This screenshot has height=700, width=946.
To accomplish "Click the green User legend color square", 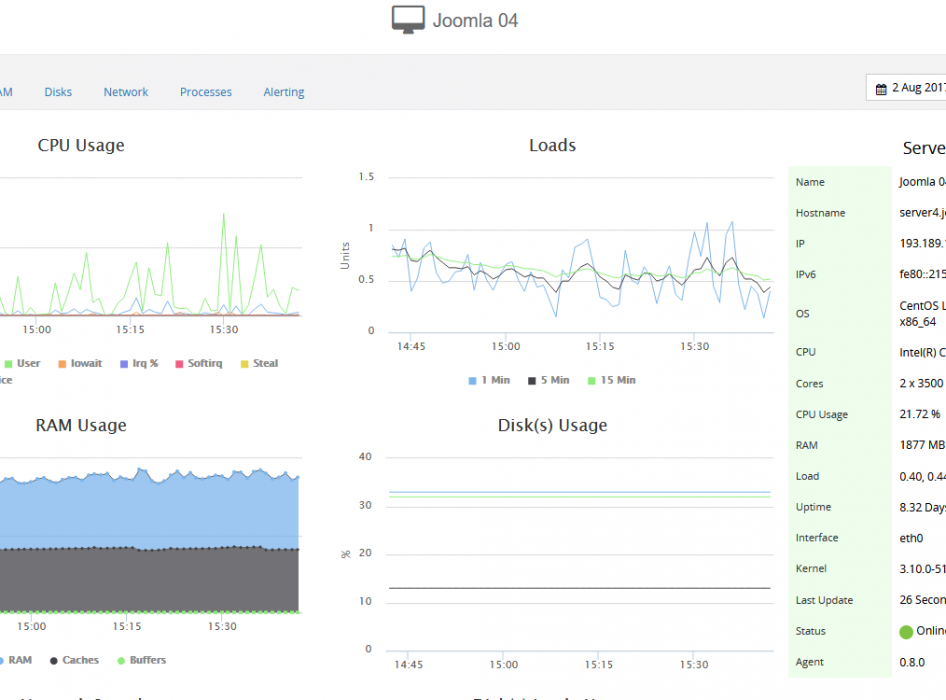I will (x=8, y=364).
